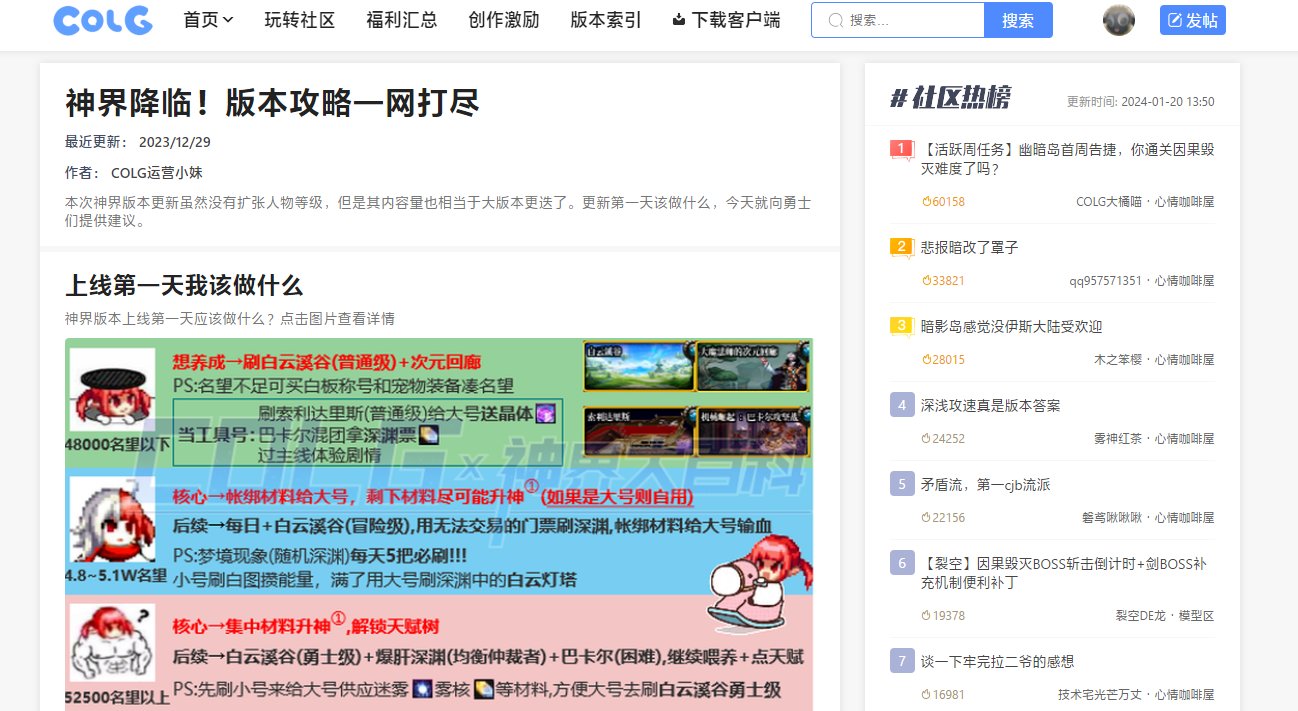This screenshot has height=711, width=1298.
Task: Open the 玩转社区 menu
Action: pyautogui.click(x=299, y=20)
